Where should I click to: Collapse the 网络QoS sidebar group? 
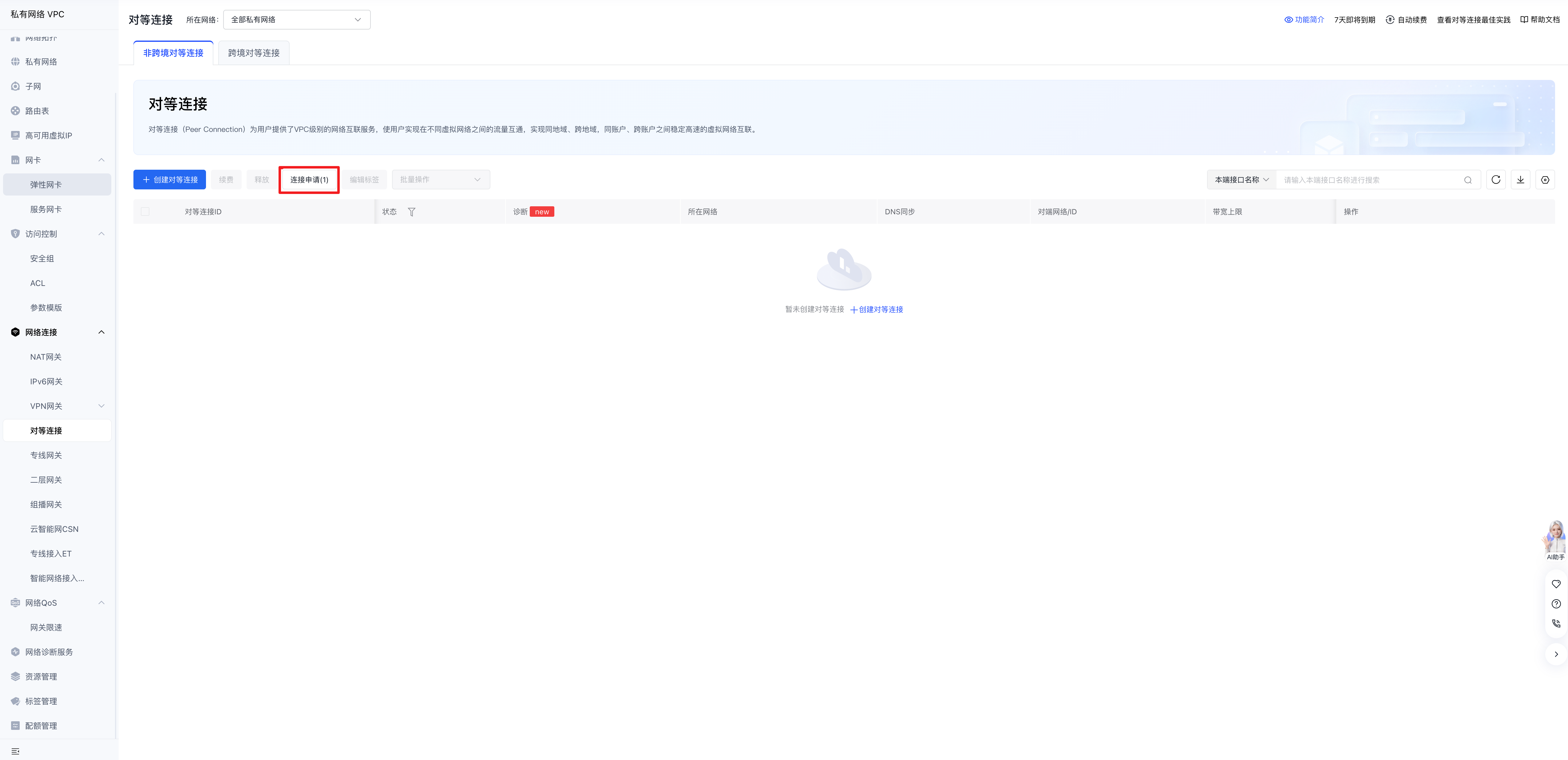[x=102, y=602]
